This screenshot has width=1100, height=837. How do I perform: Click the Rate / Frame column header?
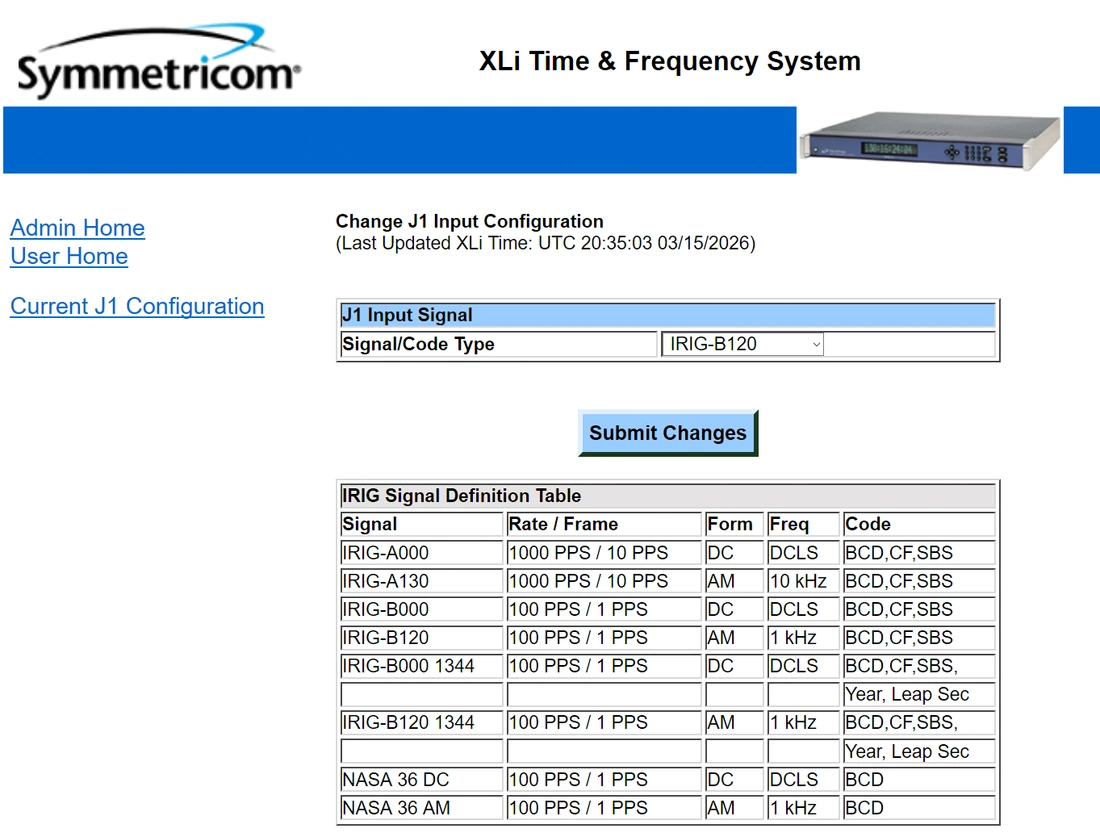603,524
